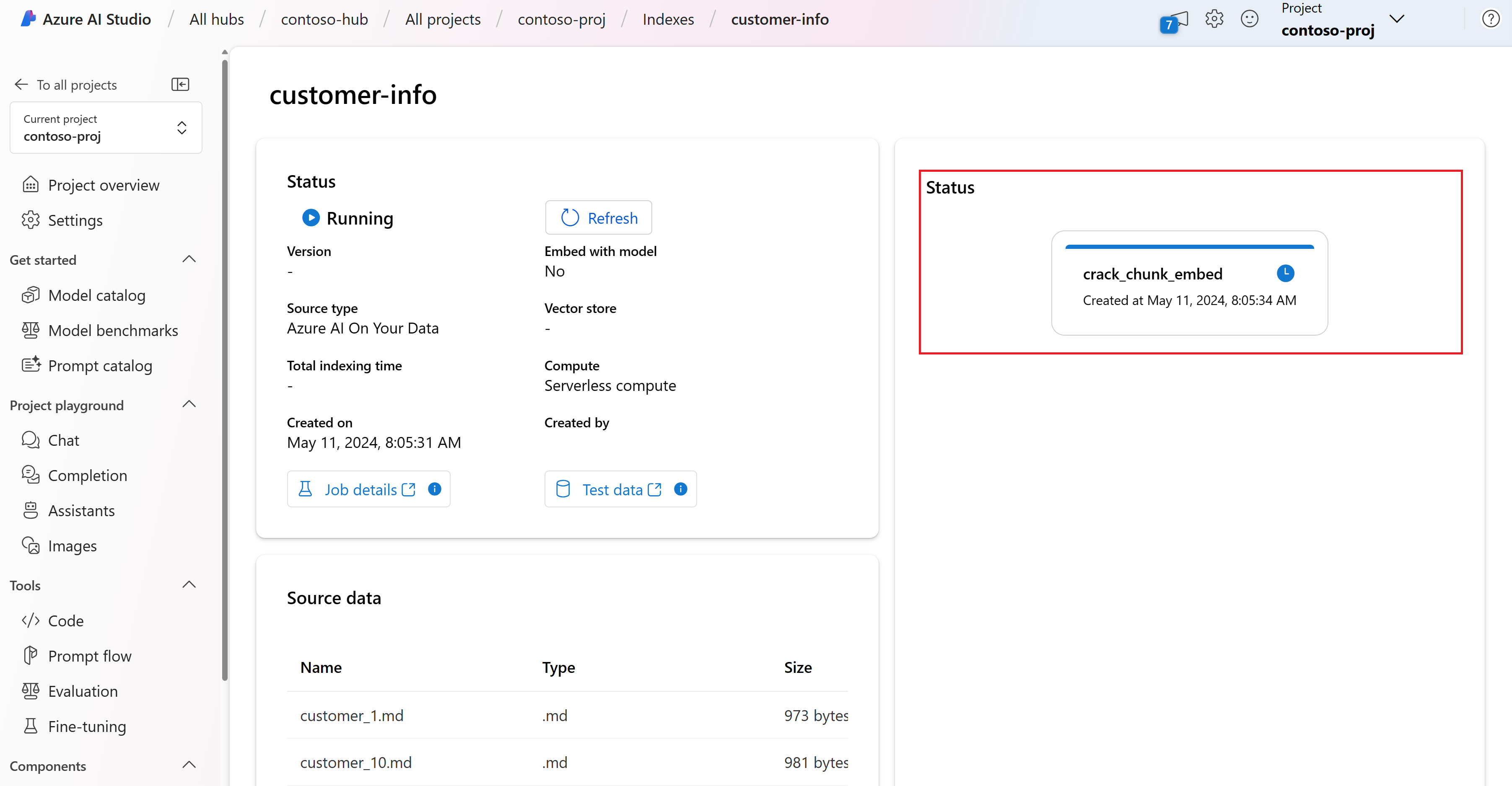
Task: Click the Prompt flow icon
Action: (31, 656)
